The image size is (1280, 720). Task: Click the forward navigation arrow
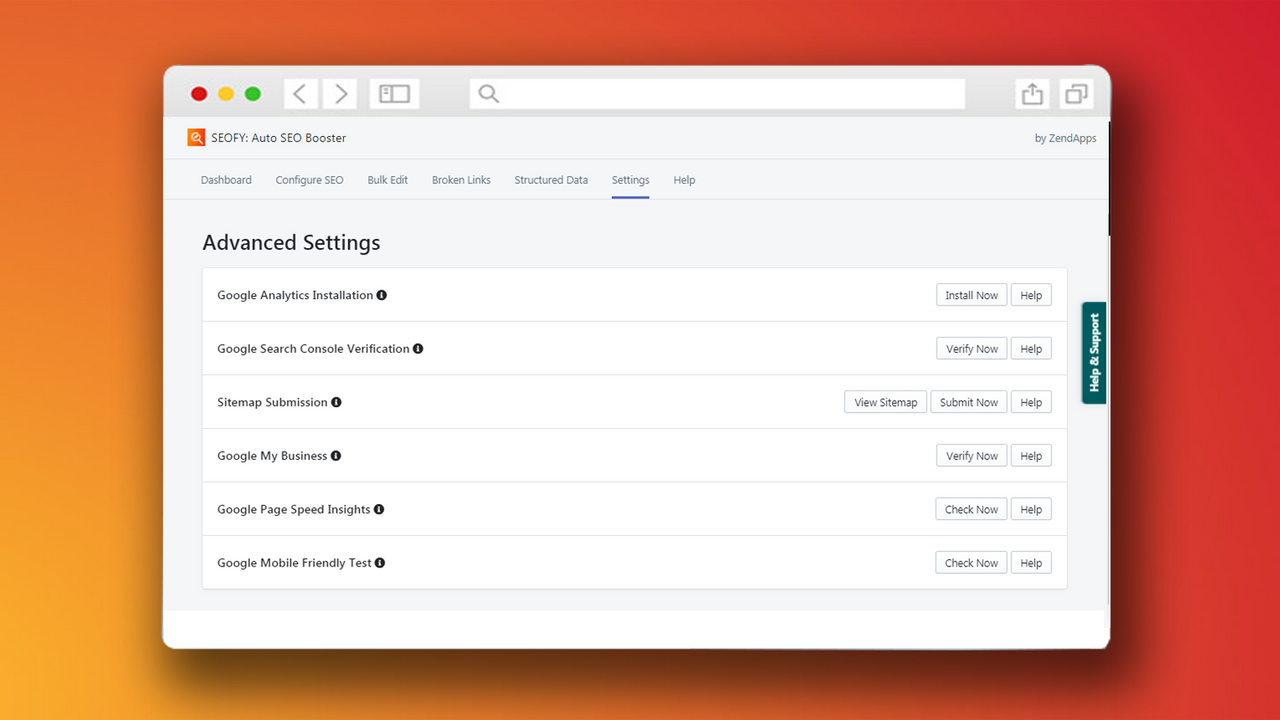point(340,93)
